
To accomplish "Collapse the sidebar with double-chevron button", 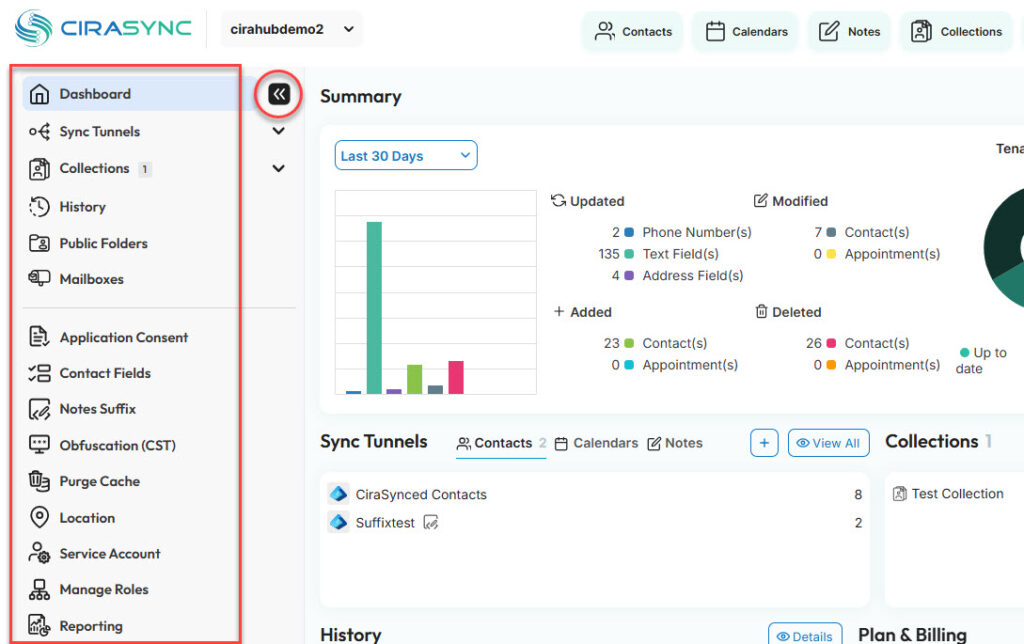I will pos(279,94).
